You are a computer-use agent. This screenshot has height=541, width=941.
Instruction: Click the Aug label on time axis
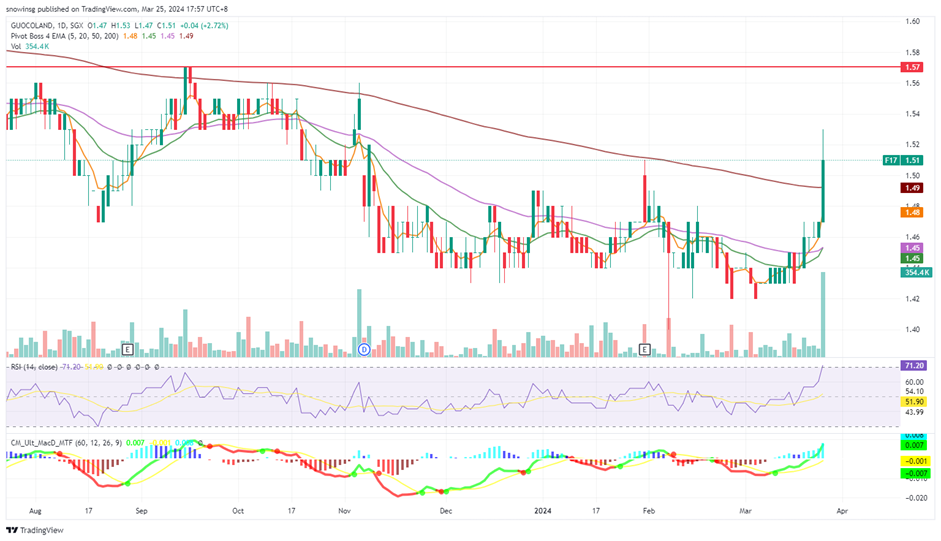click(x=35, y=512)
